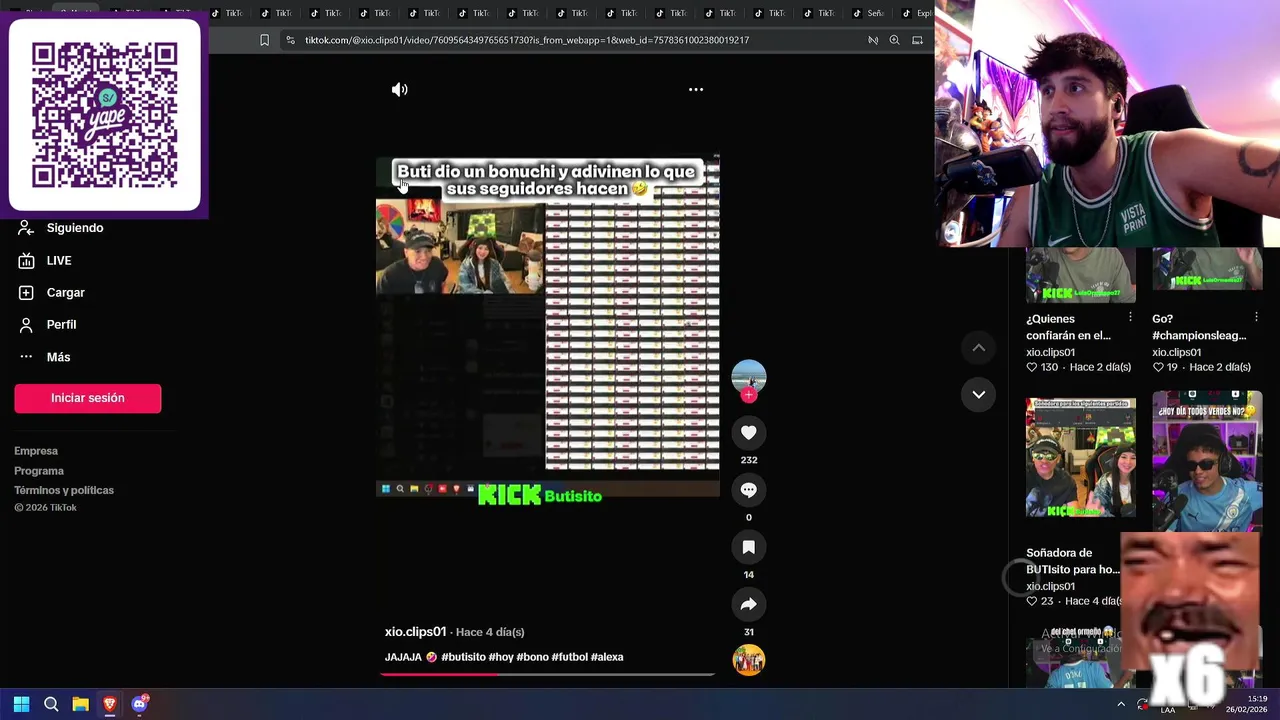Open site settings icon beside URL
This screenshot has width=1280, height=720.
click(290, 40)
